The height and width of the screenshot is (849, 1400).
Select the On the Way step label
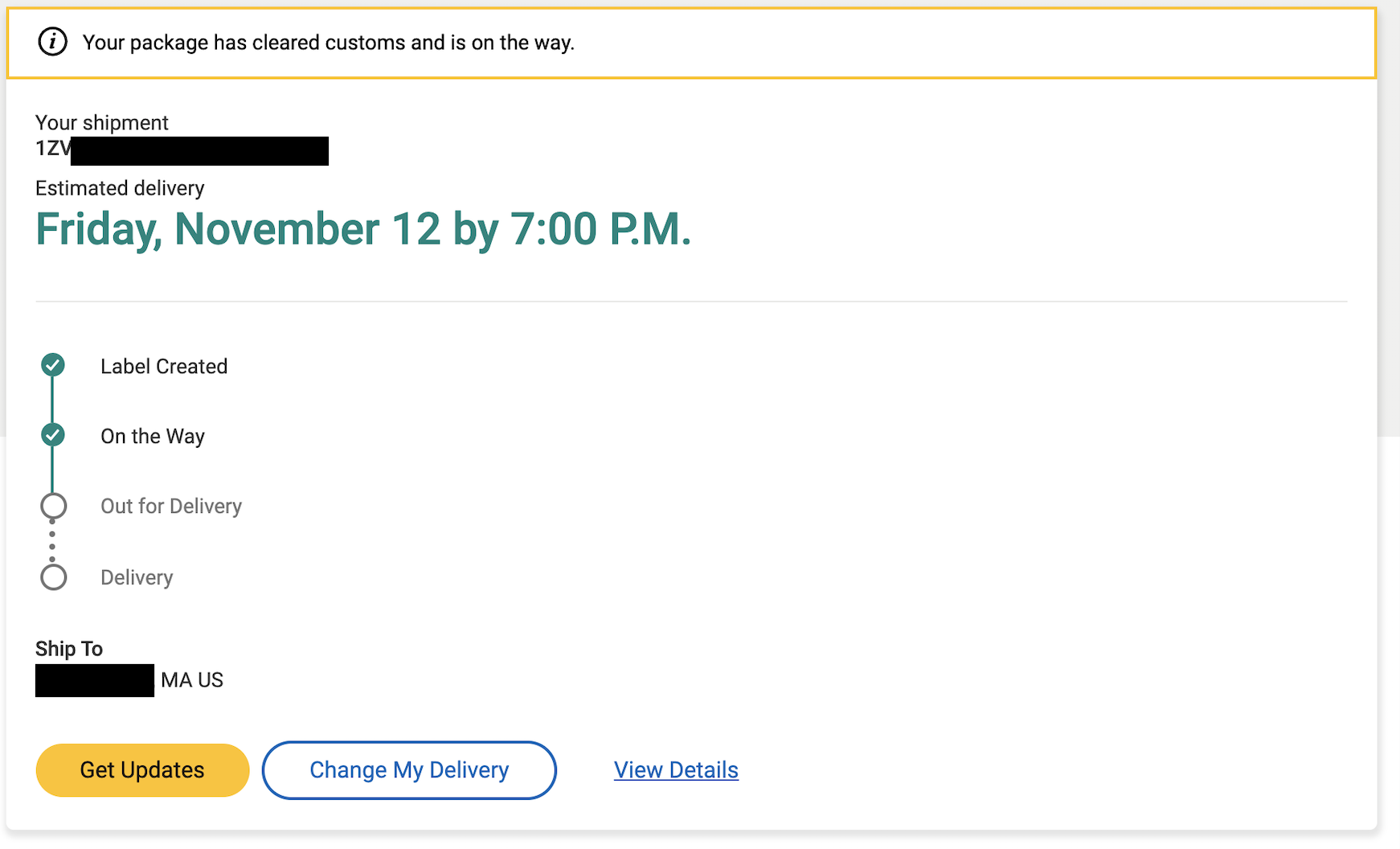click(x=153, y=437)
